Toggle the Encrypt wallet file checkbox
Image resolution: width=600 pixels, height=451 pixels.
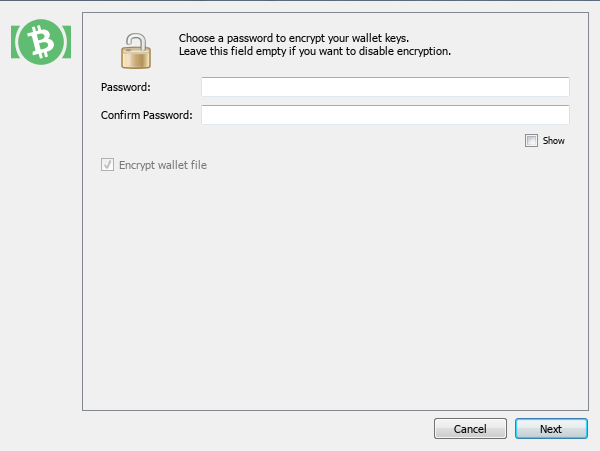tap(108, 165)
